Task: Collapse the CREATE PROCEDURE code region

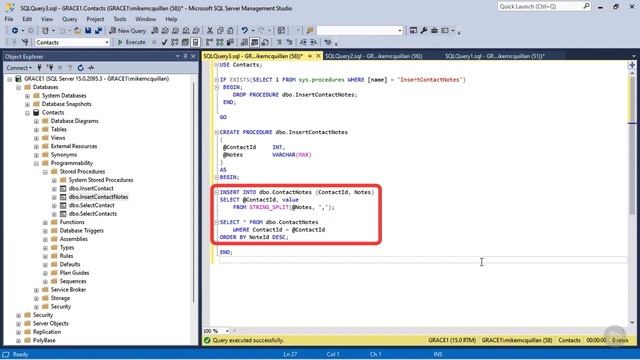Action: click(217, 132)
